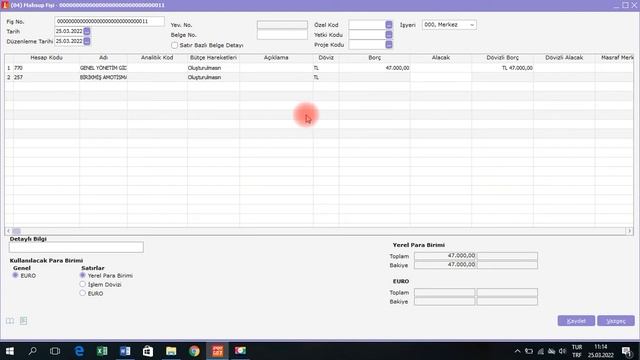The image size is (640, 360).
Task: Open the Düzenleme Tarihi date picker icon
Action: (87, 41)
